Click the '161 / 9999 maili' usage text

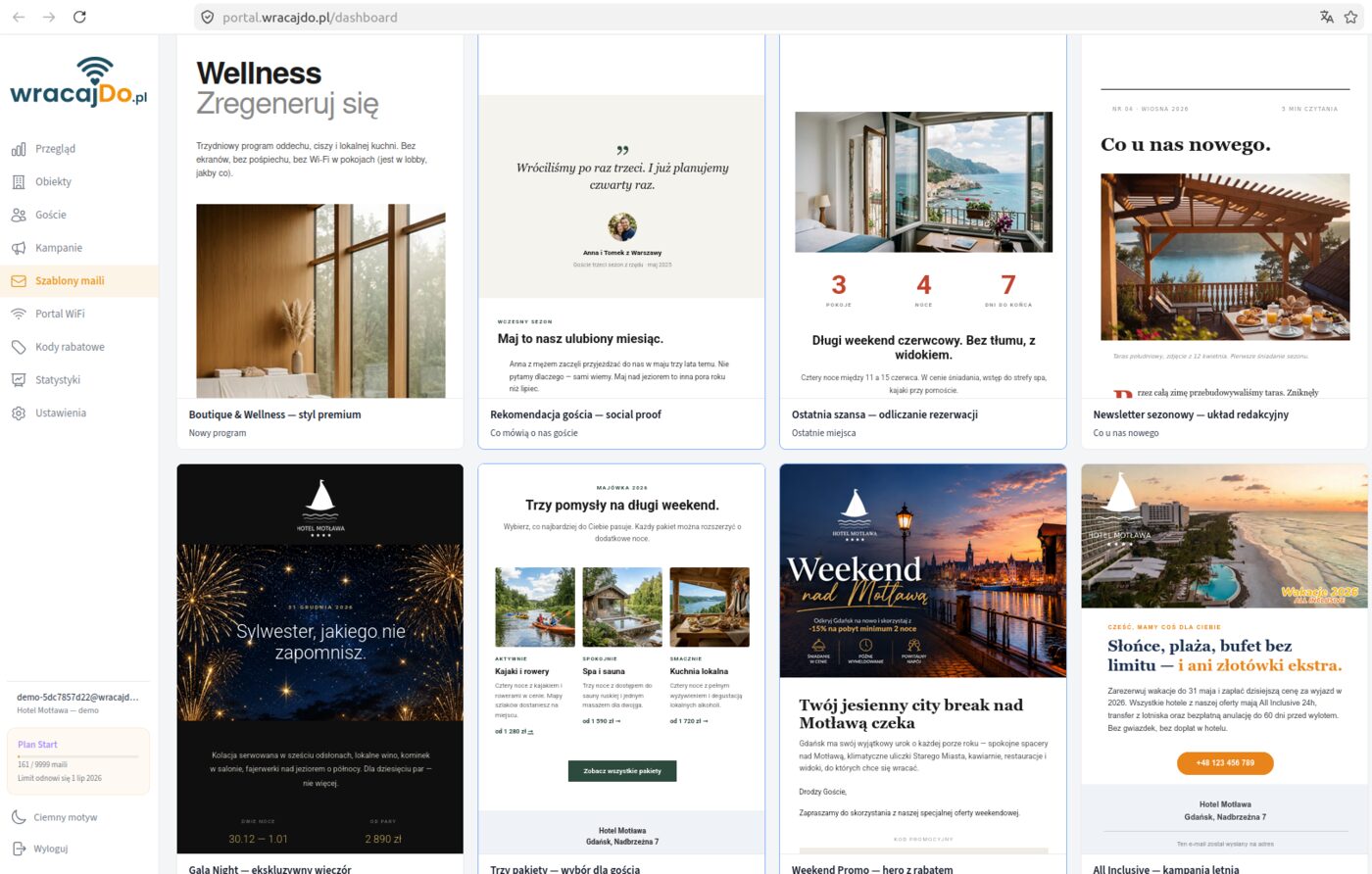(x=42, y=764)
